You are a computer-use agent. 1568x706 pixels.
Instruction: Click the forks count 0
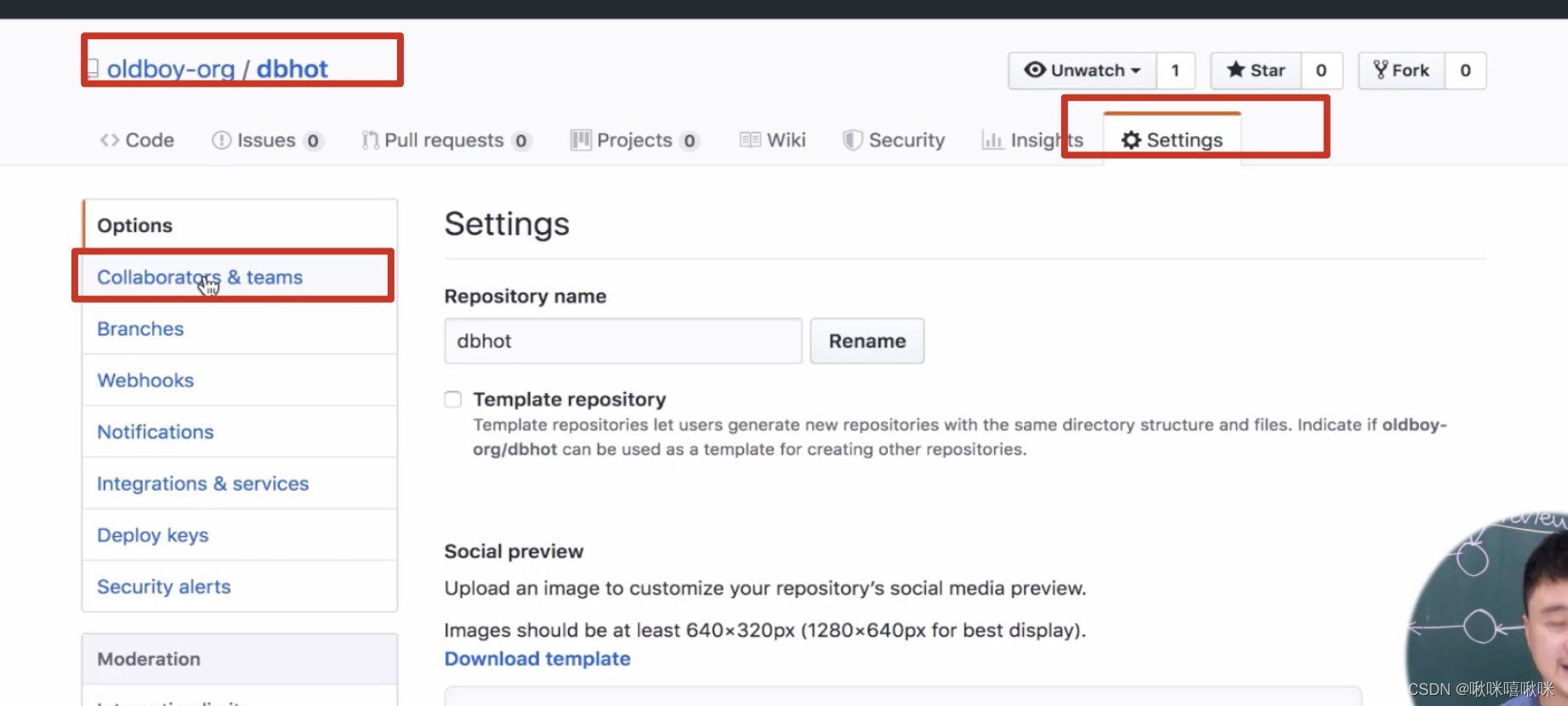tap(1465, 71)
